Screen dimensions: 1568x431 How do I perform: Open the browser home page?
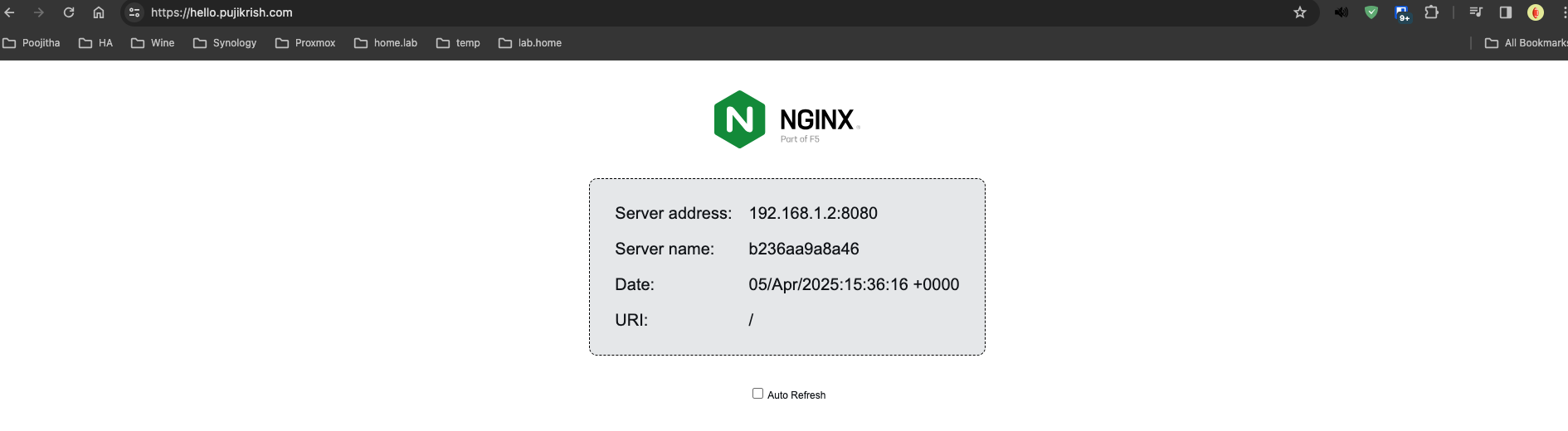[x=99, y=12]
